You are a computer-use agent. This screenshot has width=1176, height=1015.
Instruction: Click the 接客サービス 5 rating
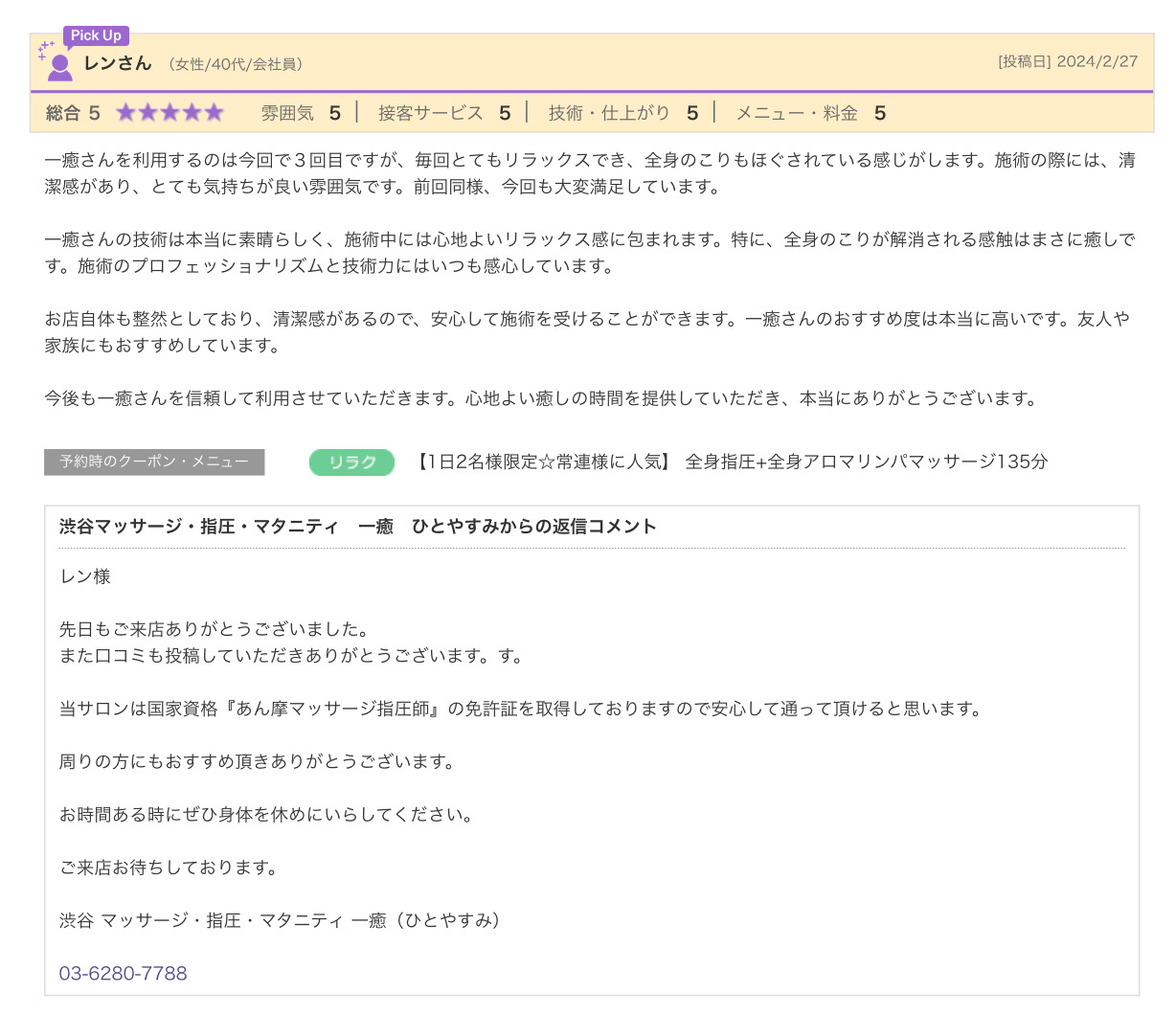pos(444,113)
